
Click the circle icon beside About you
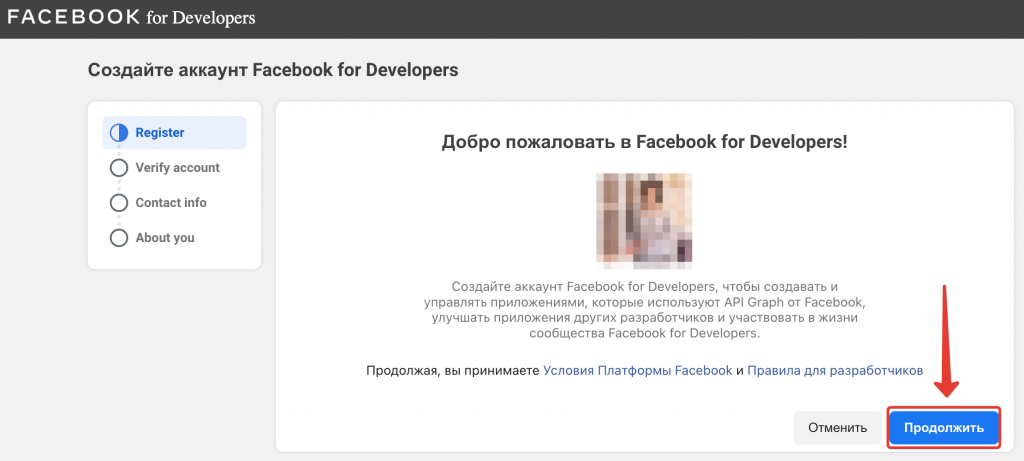tap(119, 238)
